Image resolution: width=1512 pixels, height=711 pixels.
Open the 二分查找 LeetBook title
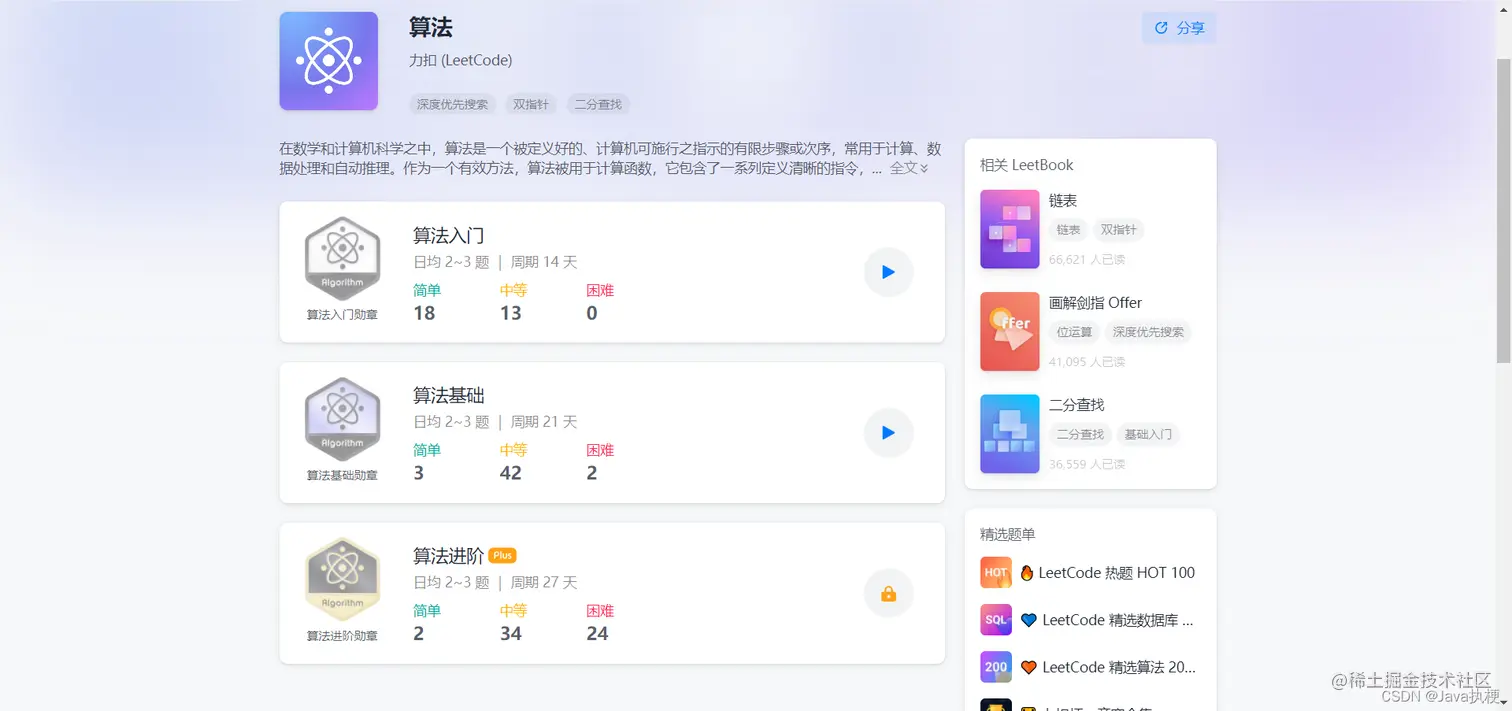[x=1077, y=405]
